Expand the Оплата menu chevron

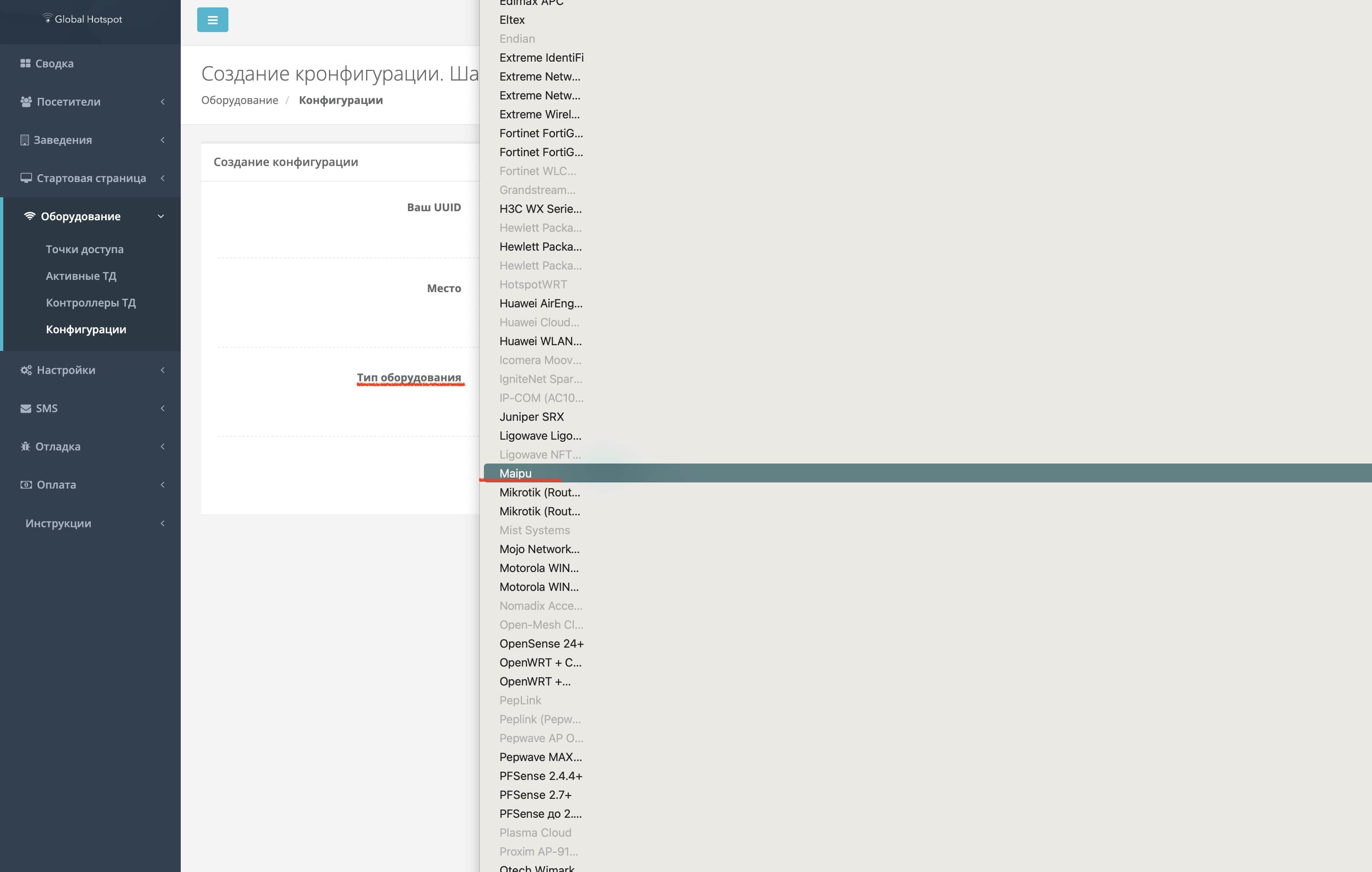tap(162, 484)
